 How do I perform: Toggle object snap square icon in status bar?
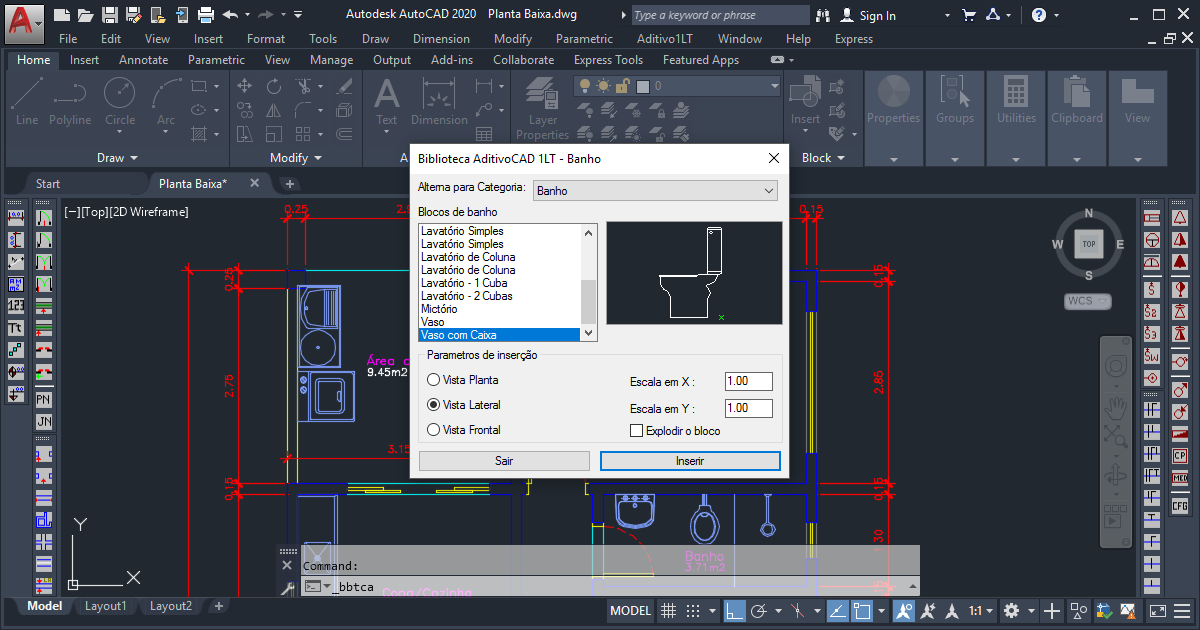pos(862,611)
